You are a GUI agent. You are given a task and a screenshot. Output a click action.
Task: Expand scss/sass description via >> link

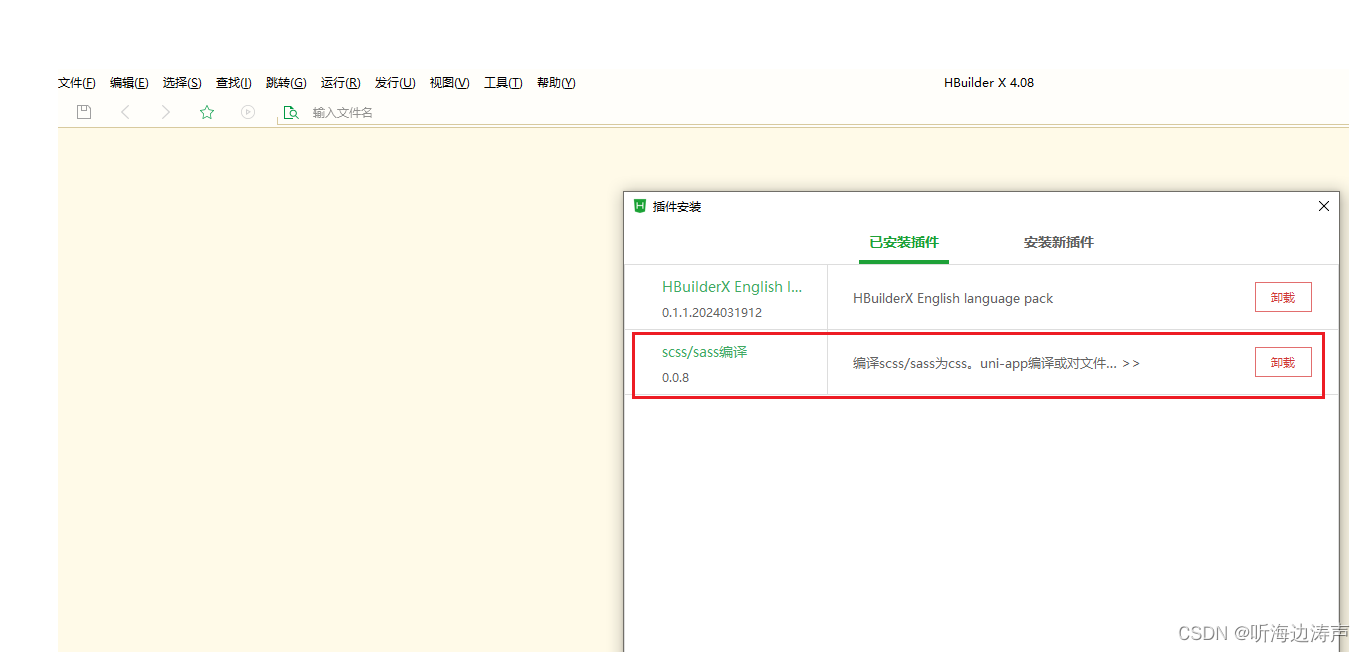pyautogui.click(x=1131, y=364)
